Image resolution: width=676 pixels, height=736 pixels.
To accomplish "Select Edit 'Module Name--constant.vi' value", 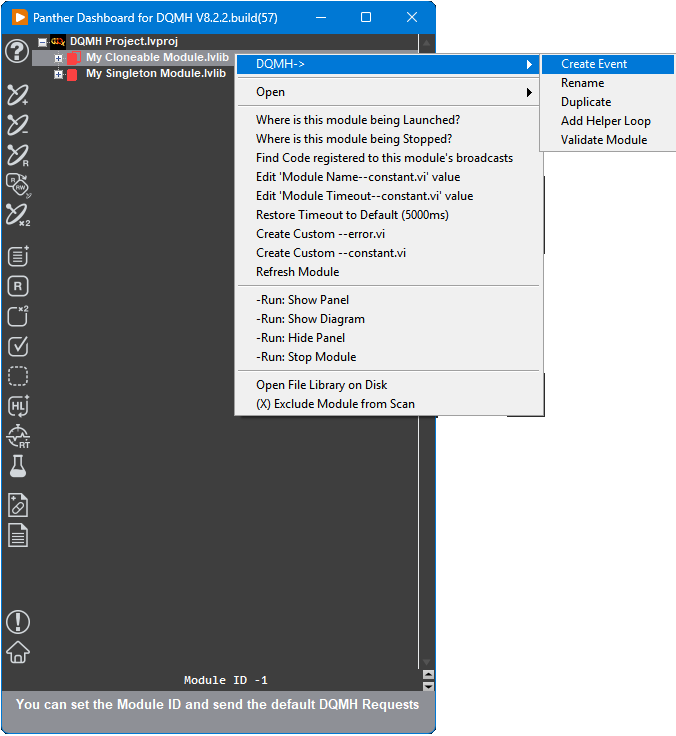I will [388, 177].
